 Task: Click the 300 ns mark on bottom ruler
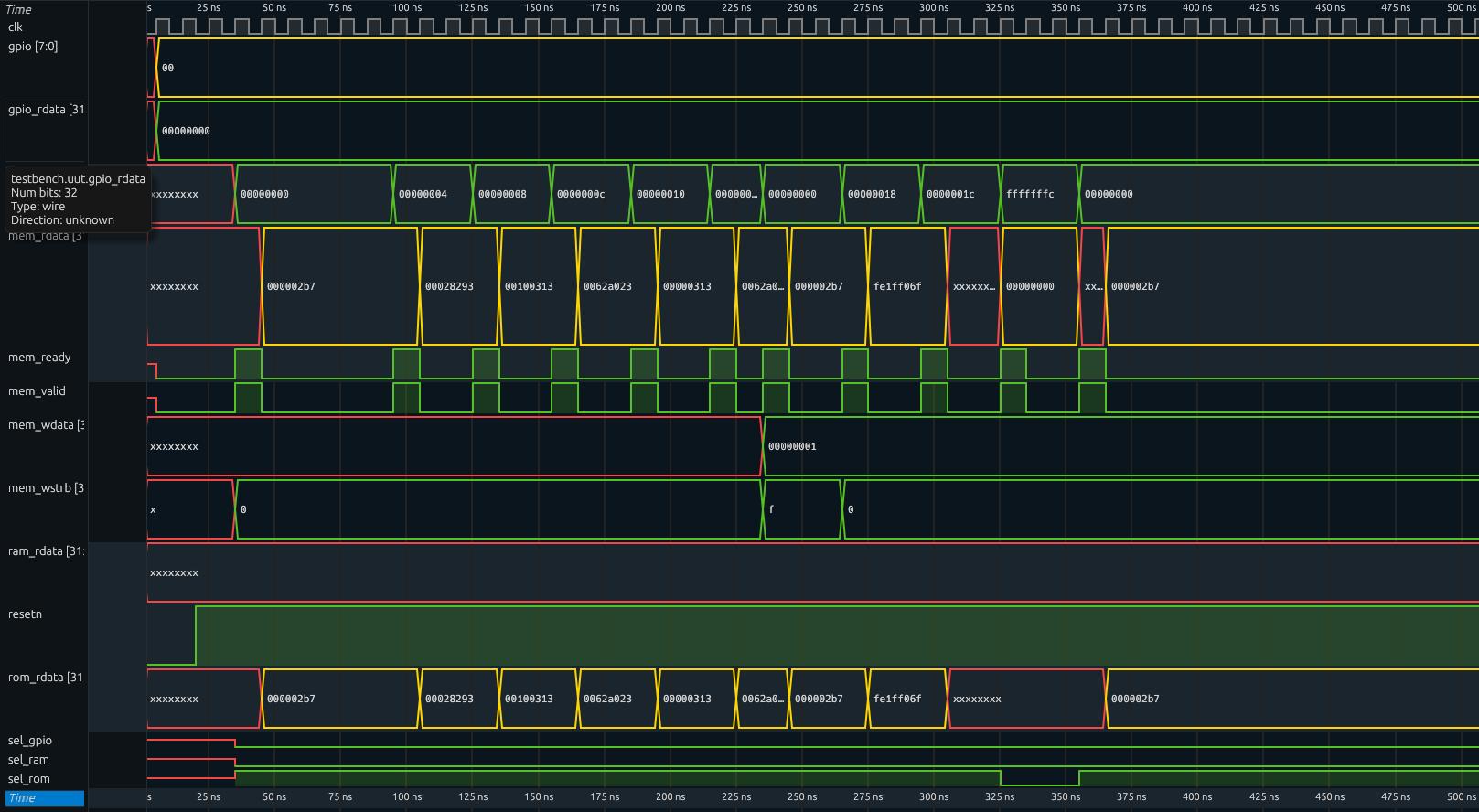[x=934, y=796]
